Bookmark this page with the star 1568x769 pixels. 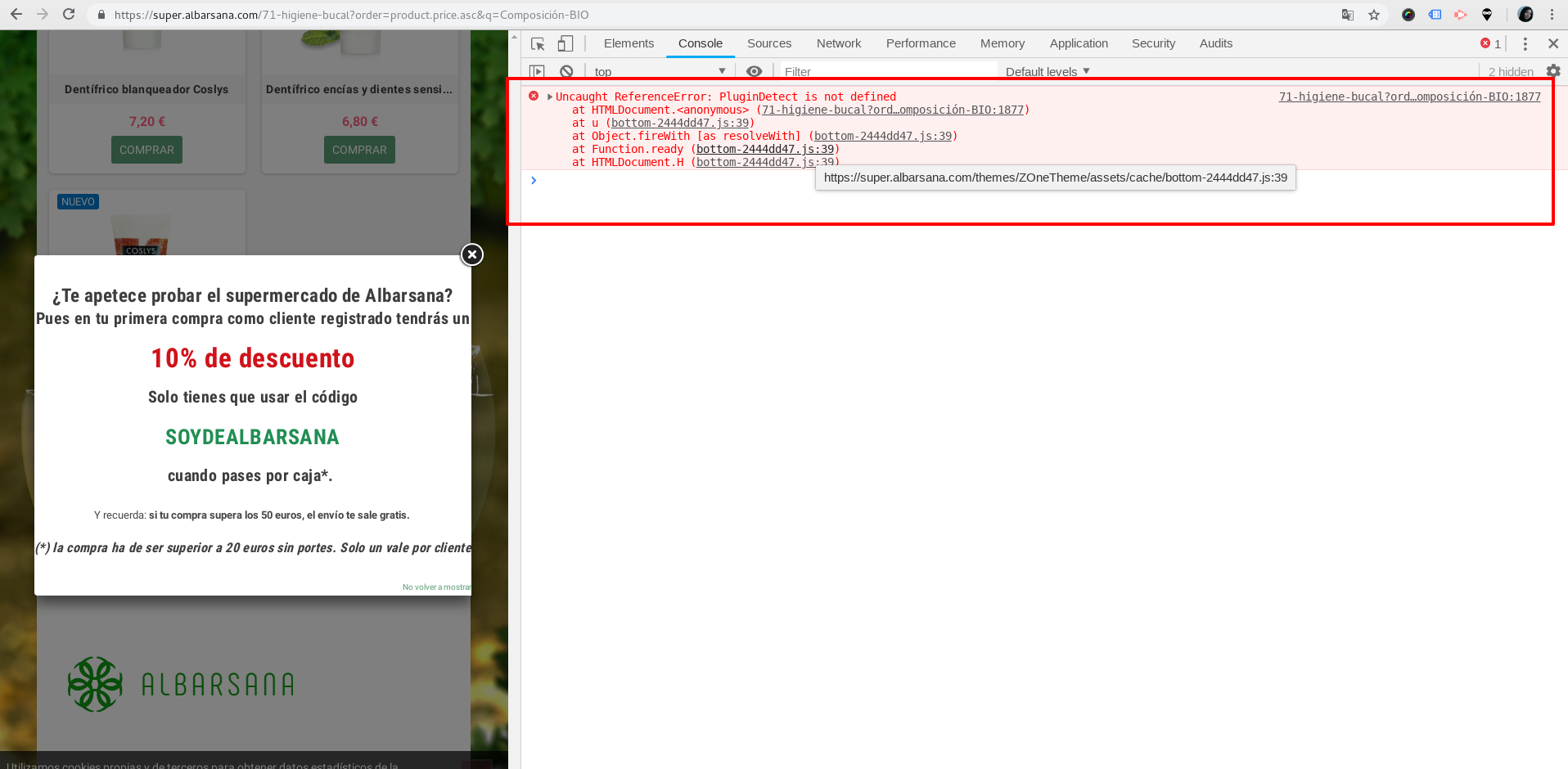(x=1374, y=15)
